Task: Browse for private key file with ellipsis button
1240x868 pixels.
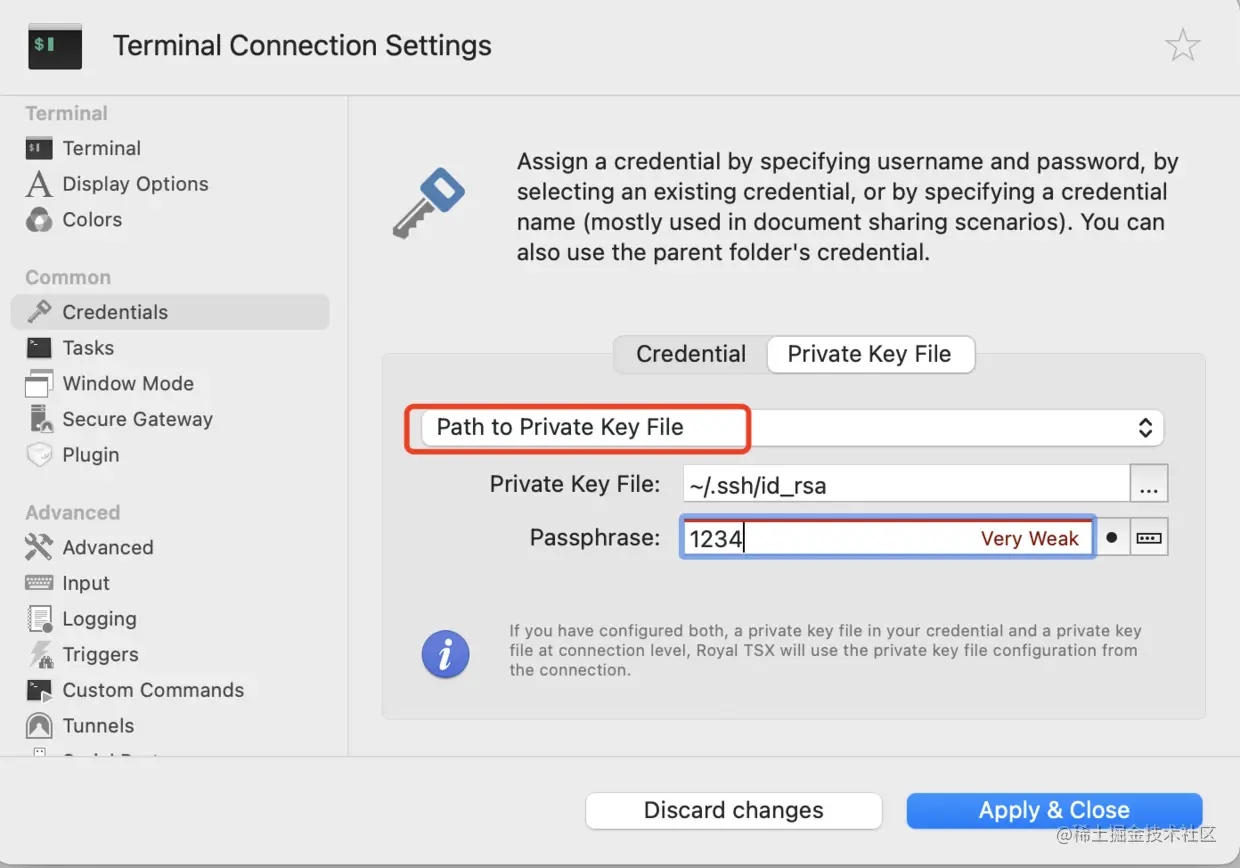Action: pyautogui.click(x=1148, y=486)
